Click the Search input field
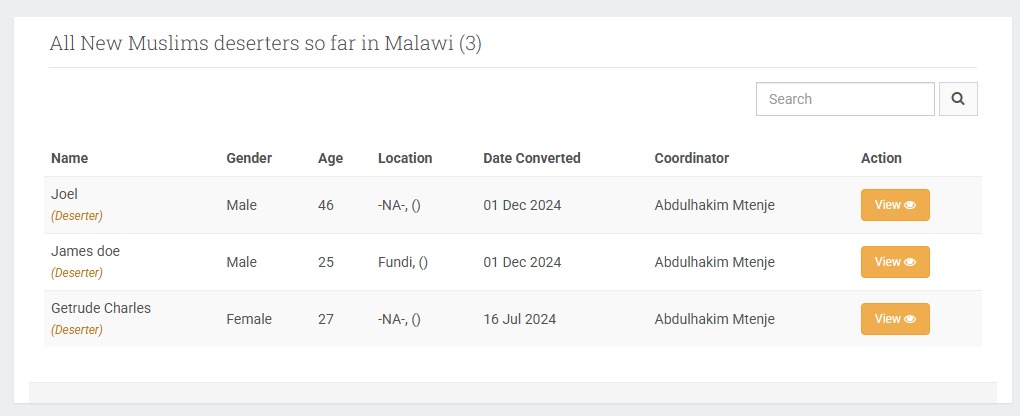Image resolution: width=1020 pixels, height=416 pixels. point(845,99)
